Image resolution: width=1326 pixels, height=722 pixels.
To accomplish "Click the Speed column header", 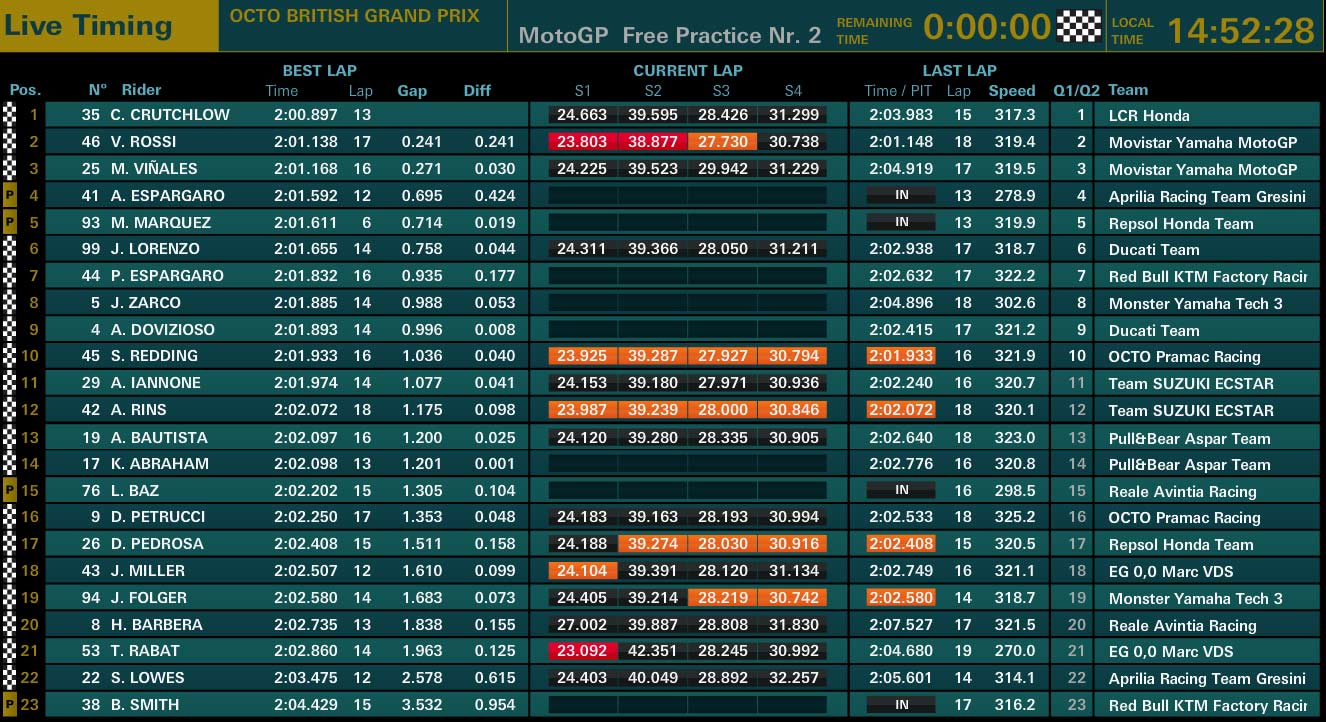I will (x=1012, y=90).
